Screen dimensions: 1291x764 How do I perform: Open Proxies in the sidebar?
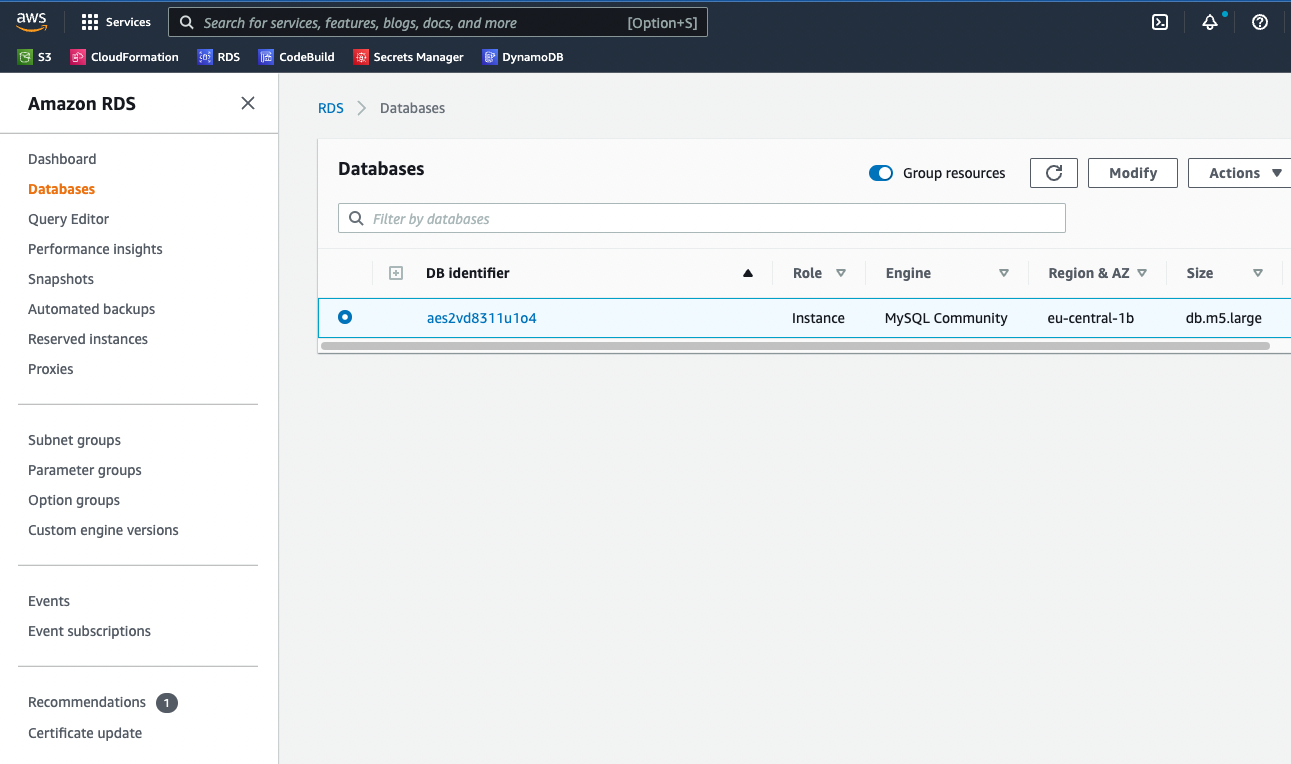click(x=51, y=369)
